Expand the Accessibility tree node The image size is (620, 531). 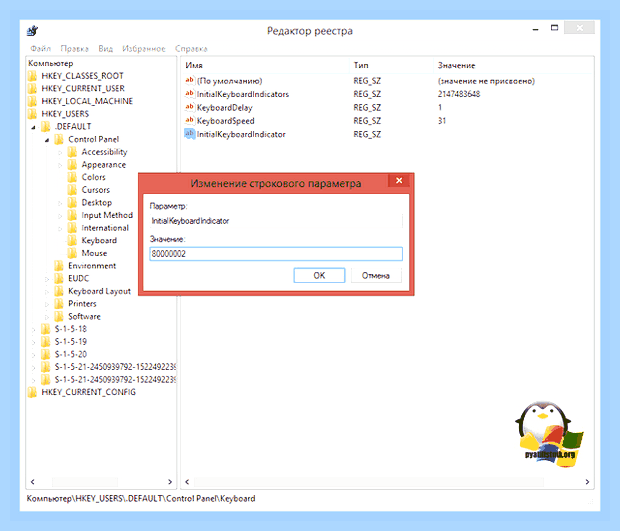click(60, 152)
